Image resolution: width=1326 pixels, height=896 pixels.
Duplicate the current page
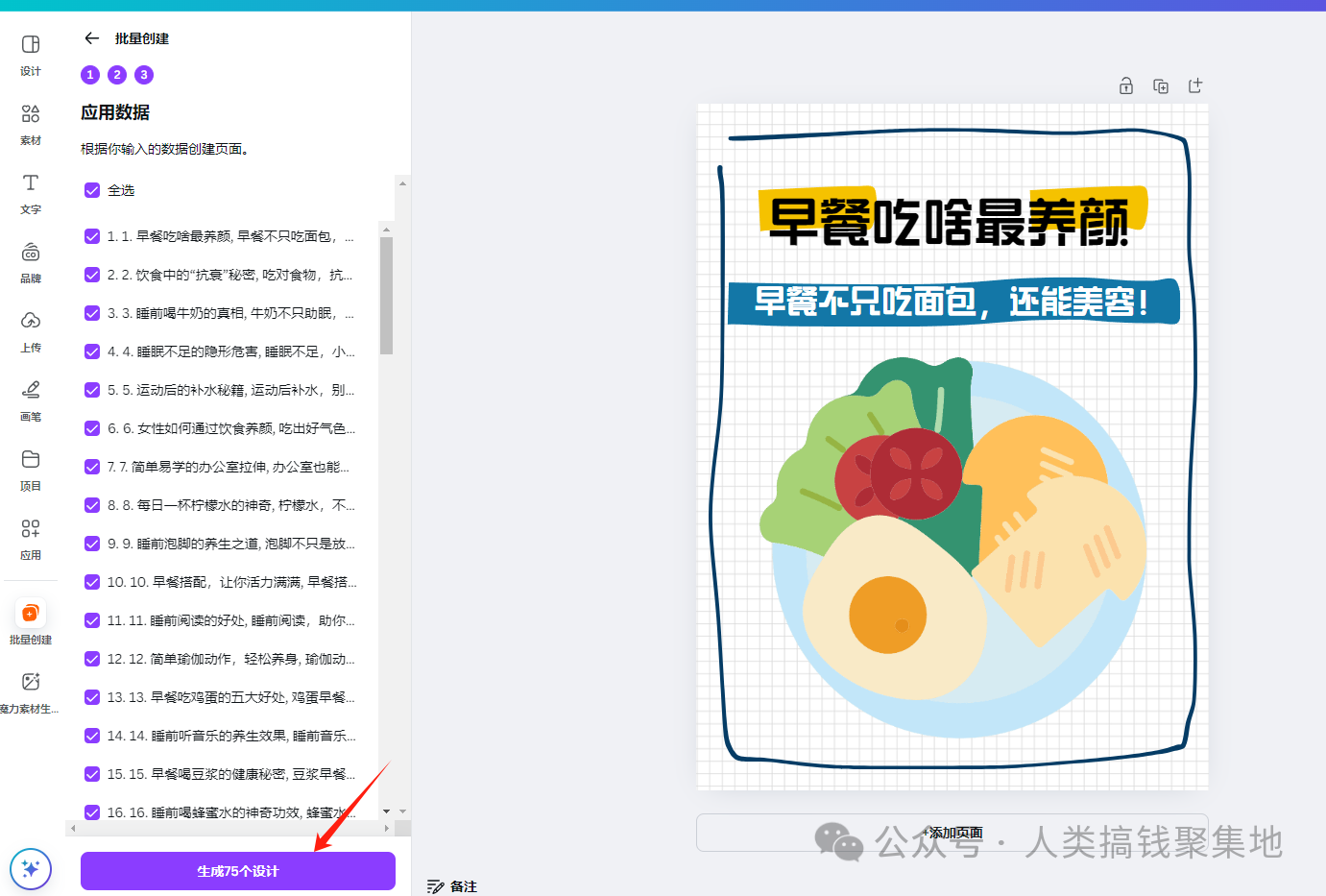1160,85
